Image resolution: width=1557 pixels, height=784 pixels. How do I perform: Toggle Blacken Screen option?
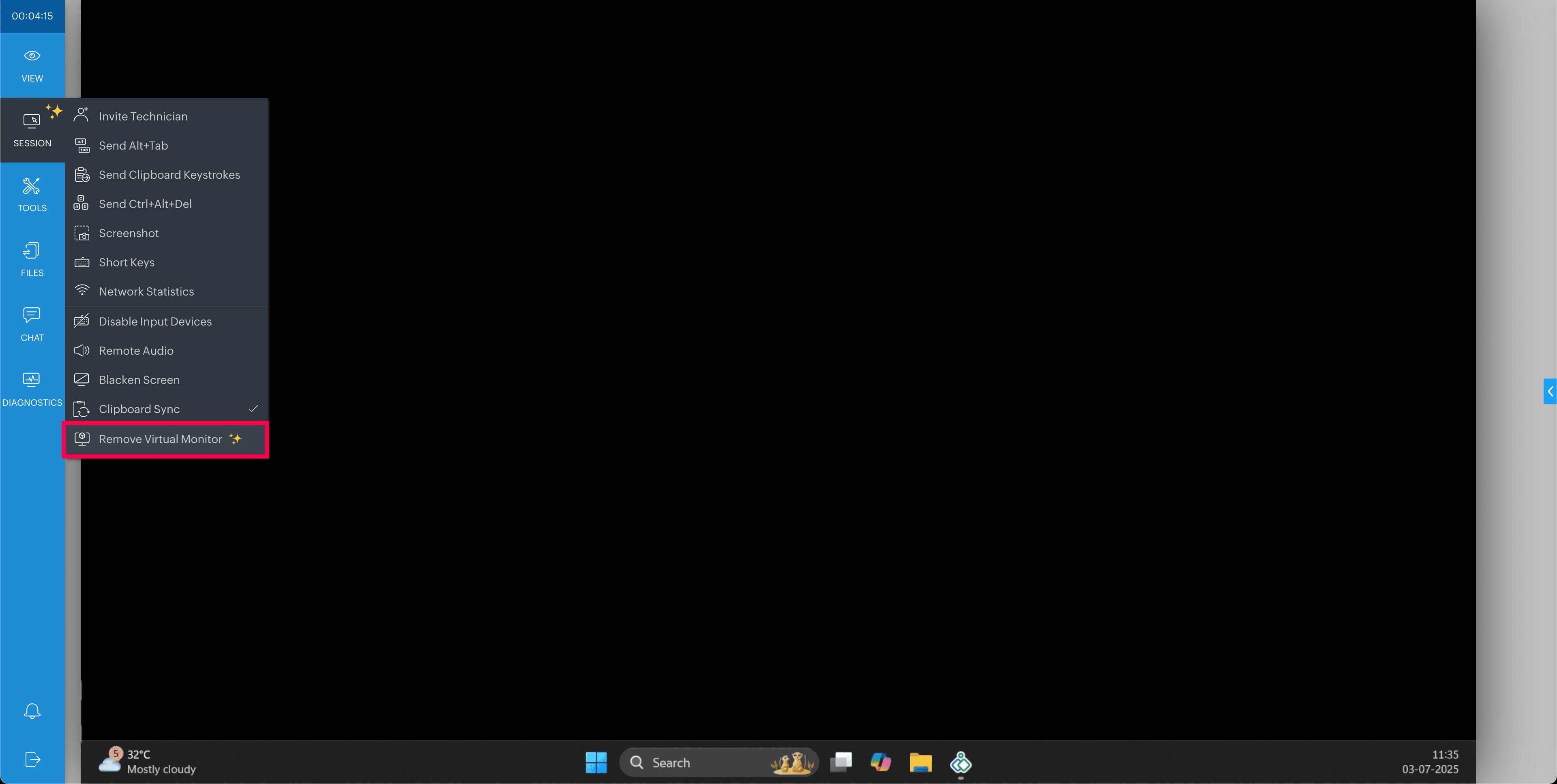tap(139, 379)
